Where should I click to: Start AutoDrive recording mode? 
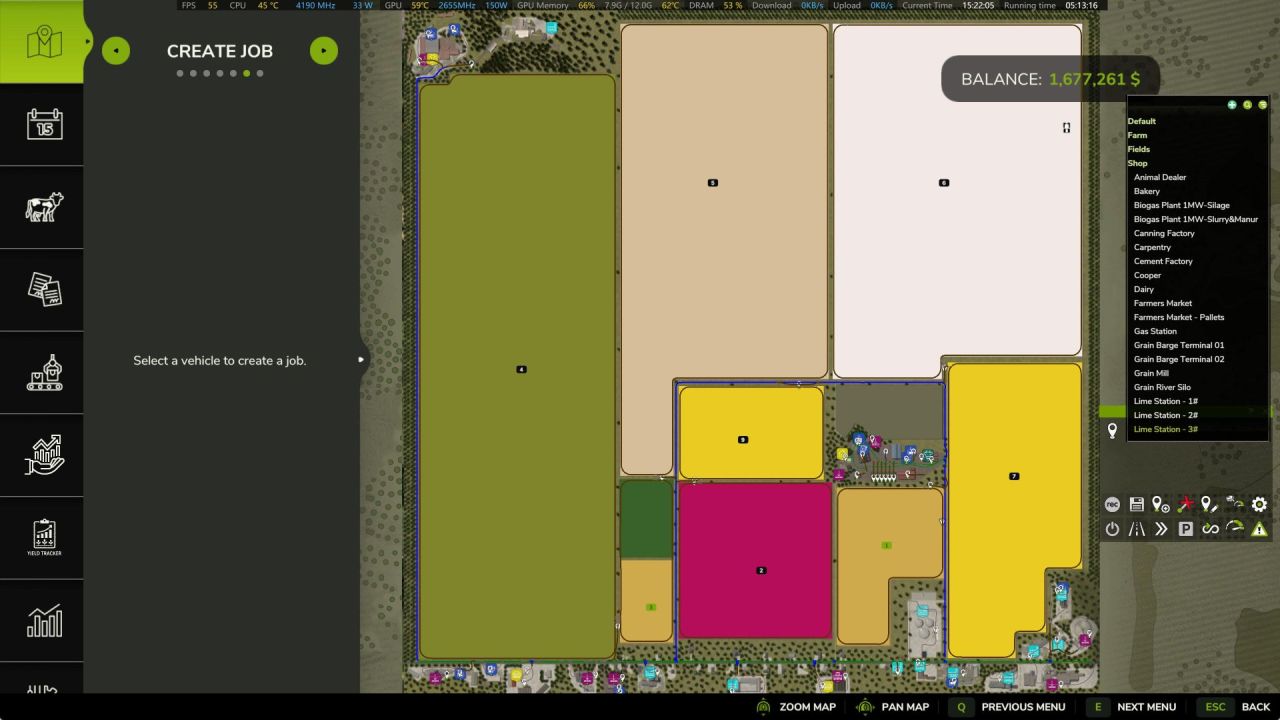click(1112, 504)
